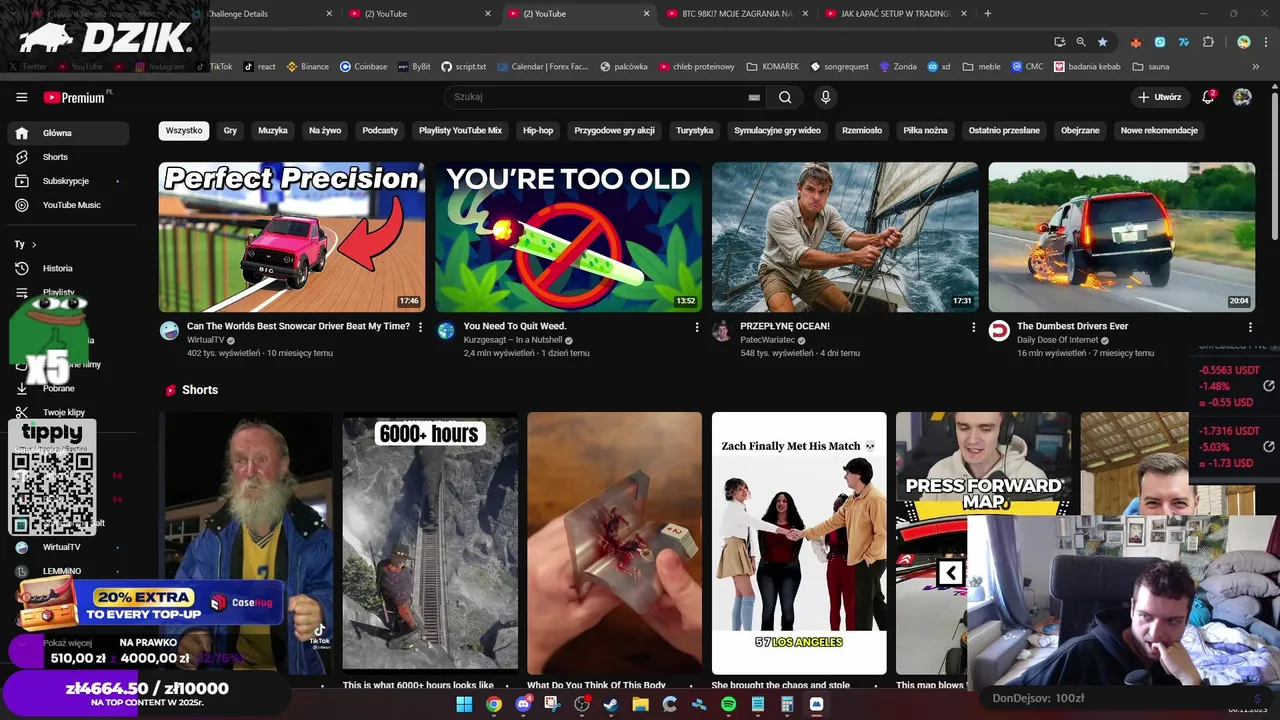
Task: Open the Binance bookmark
Action: click(x=308, y=67)
